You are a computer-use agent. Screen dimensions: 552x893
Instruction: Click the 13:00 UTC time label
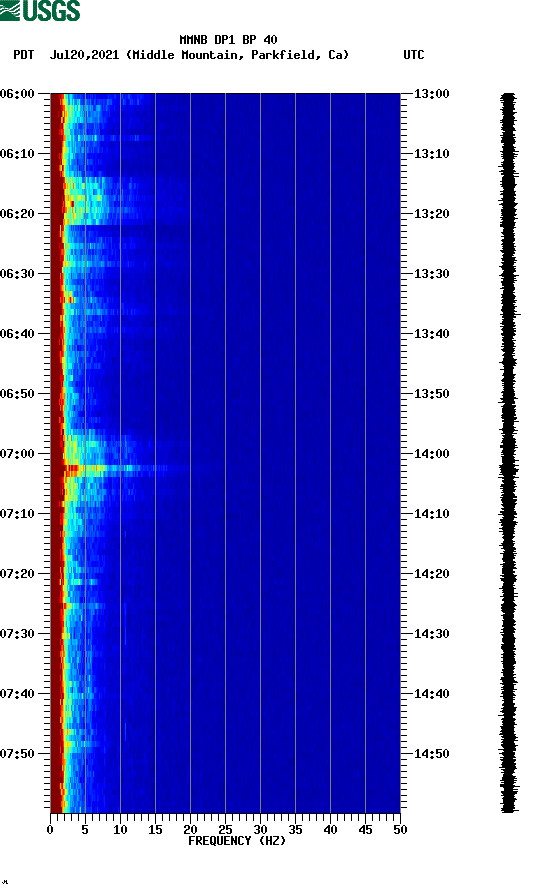click(432, 93)
